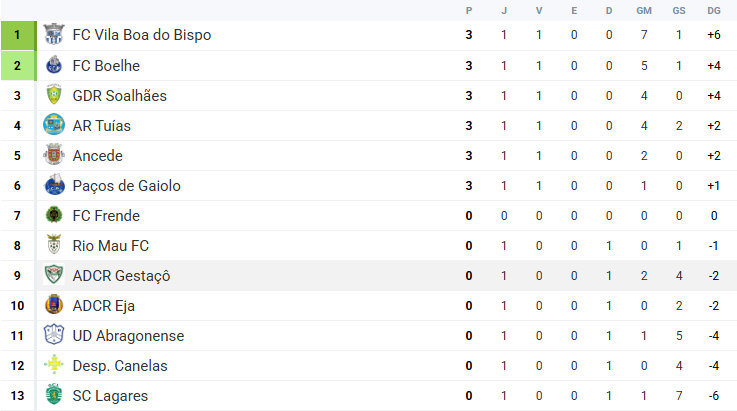Viewport: 737px width, 411px height.
Task: Click the SC Lagares team name
Action: point(110,396)
